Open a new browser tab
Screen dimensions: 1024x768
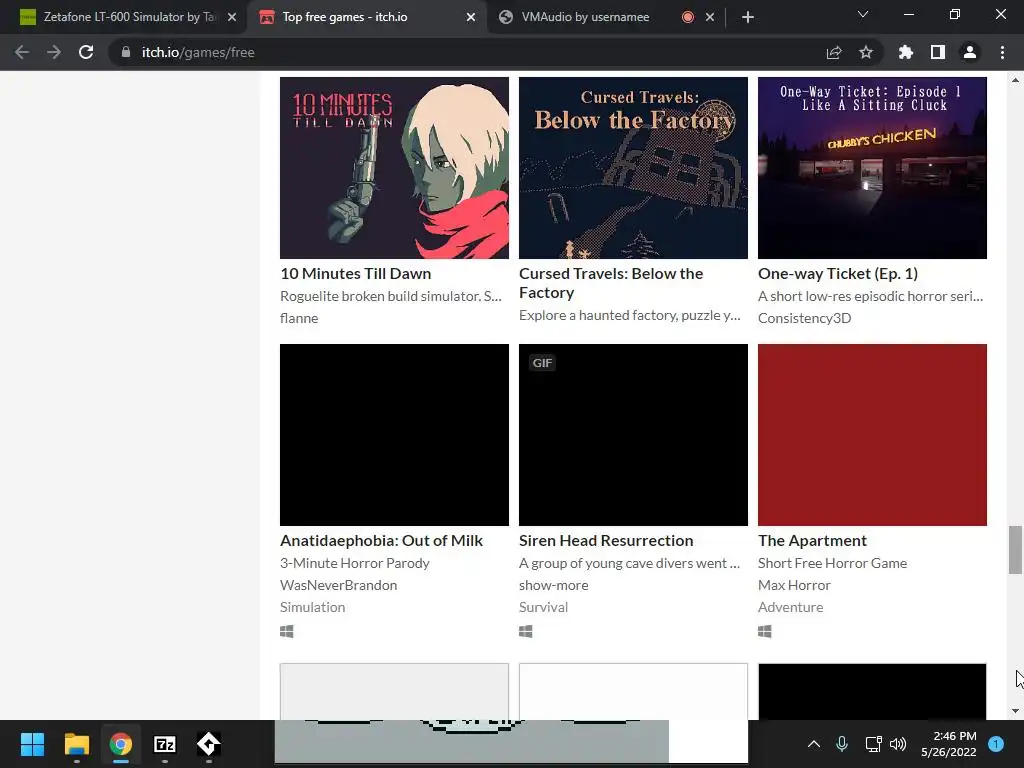click(748, 17)
